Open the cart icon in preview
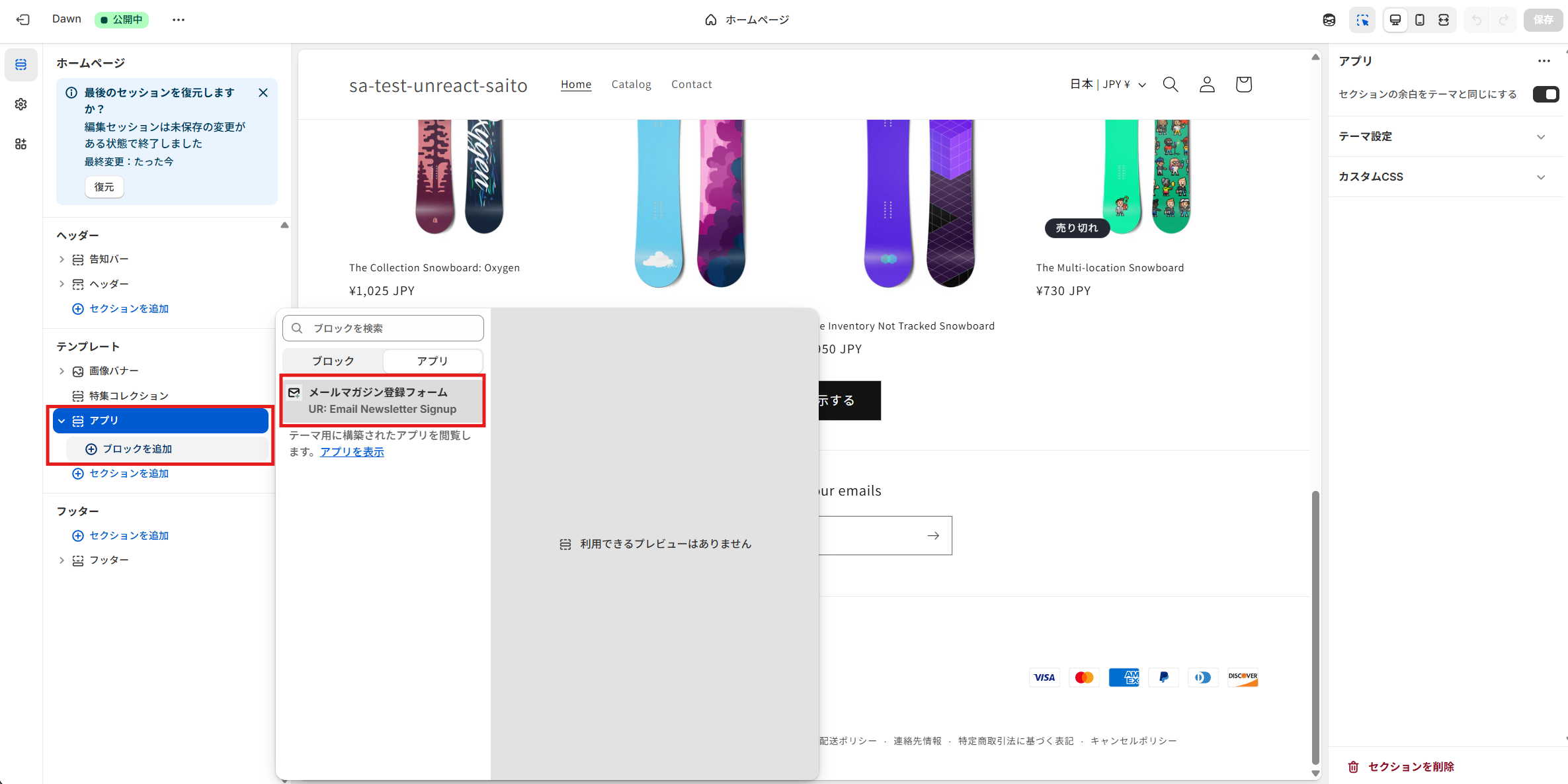1568x784 pixels. 1243,84
